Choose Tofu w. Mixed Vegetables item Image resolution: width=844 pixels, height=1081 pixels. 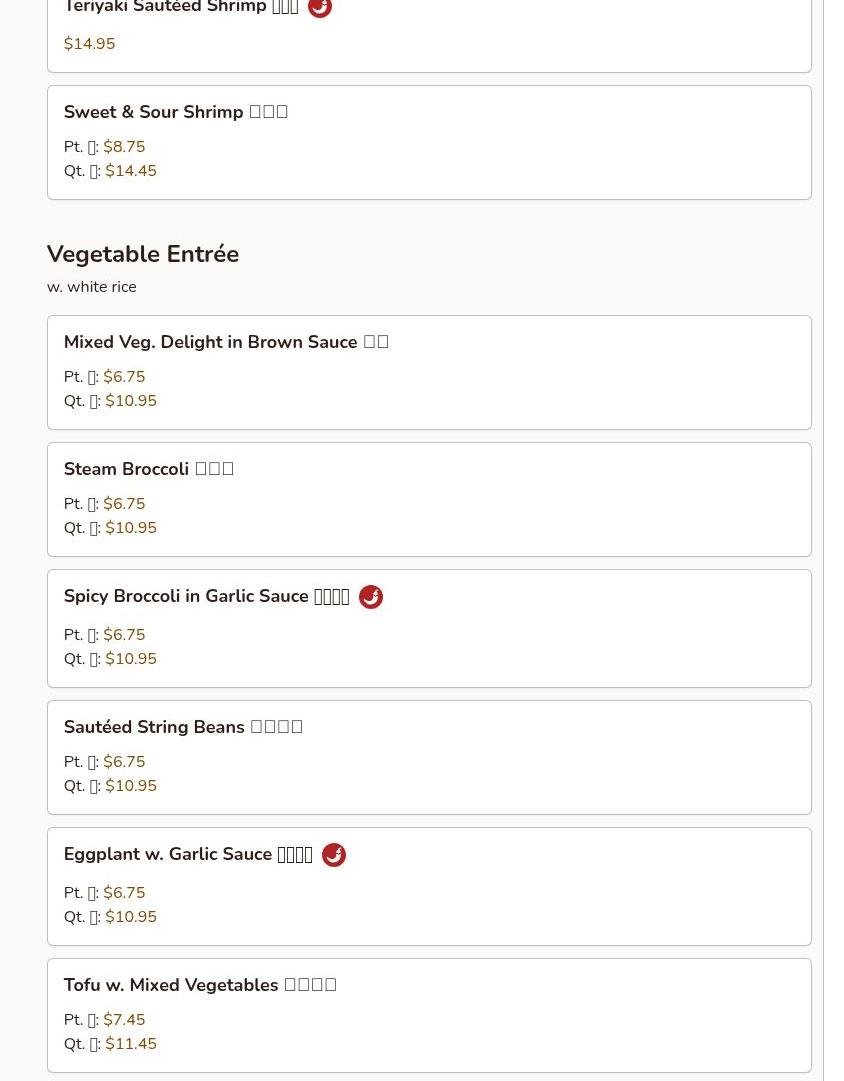click(200, 985)
